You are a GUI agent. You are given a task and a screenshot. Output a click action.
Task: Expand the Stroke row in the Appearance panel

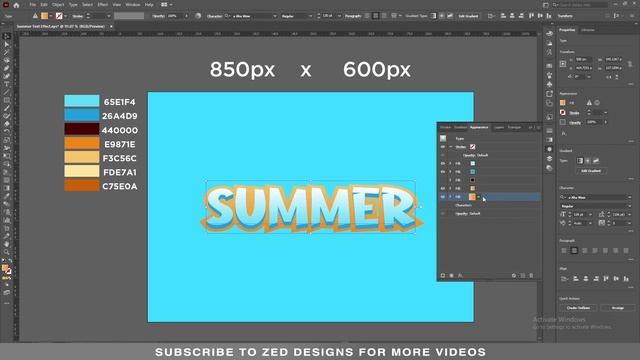451,147
